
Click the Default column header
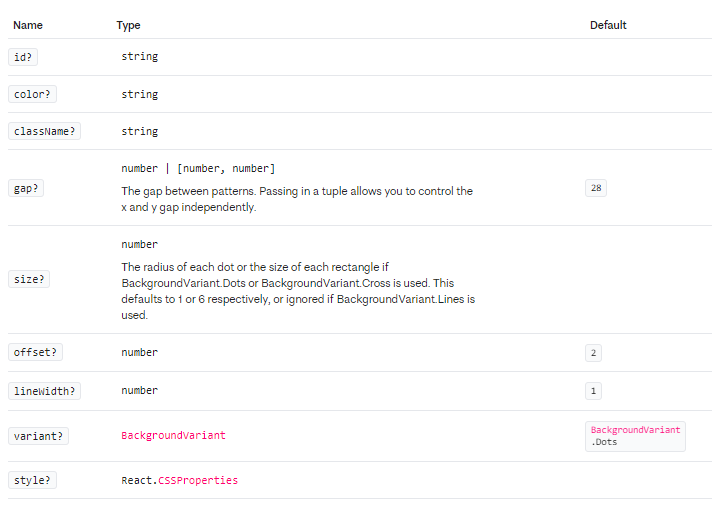tap(608, 25)
